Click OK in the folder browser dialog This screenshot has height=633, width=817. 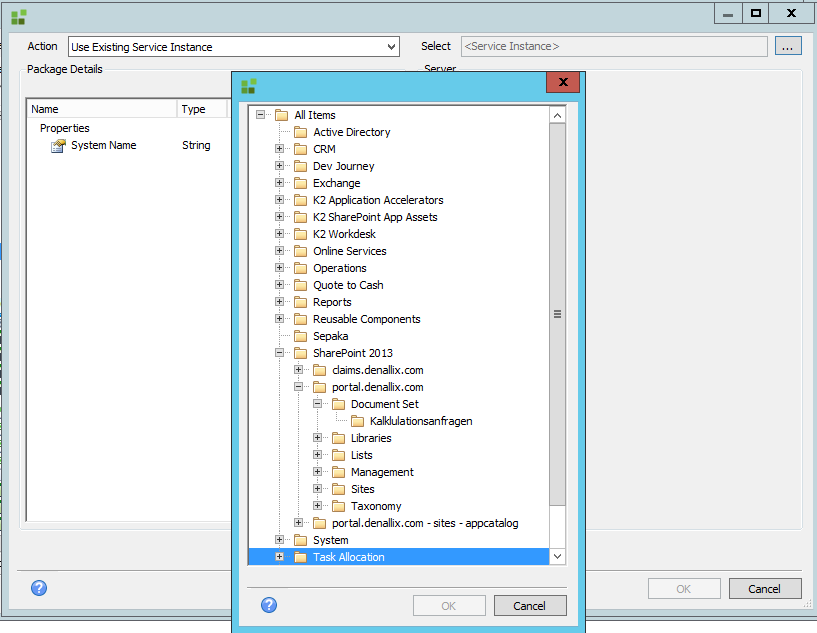[x=449, y=606]
